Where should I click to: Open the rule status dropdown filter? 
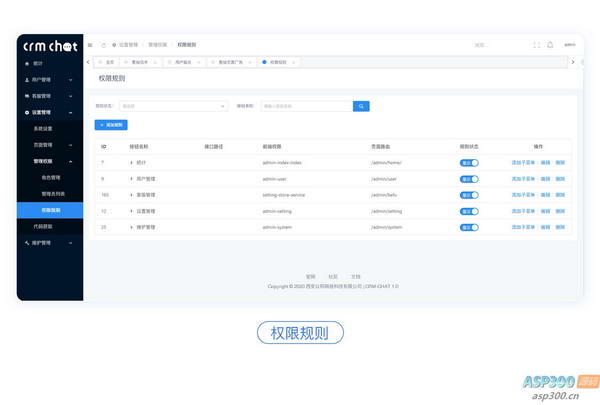click(174, 106)
